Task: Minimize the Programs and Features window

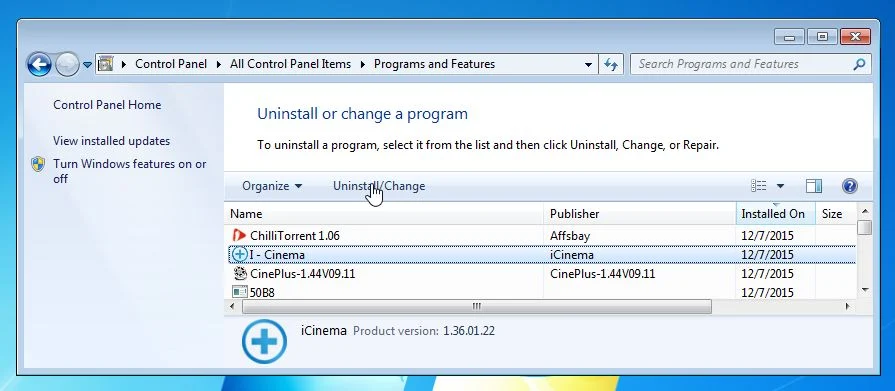Action: [x=790, y=37]
